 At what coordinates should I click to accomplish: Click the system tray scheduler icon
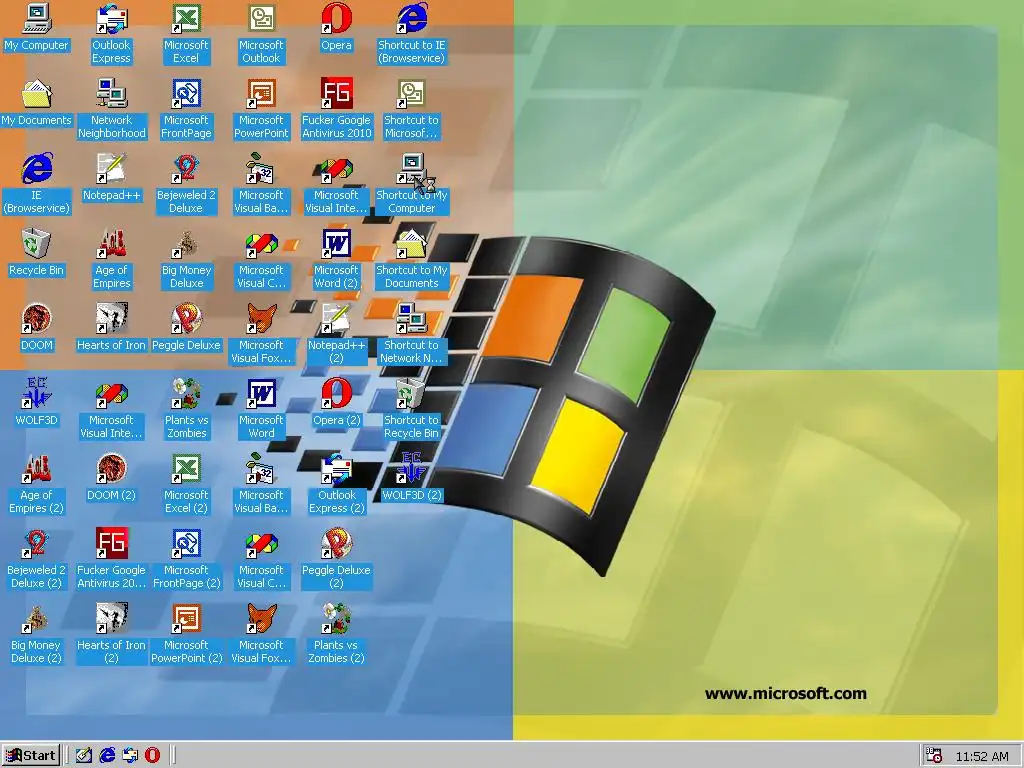(x=934, y=756)
